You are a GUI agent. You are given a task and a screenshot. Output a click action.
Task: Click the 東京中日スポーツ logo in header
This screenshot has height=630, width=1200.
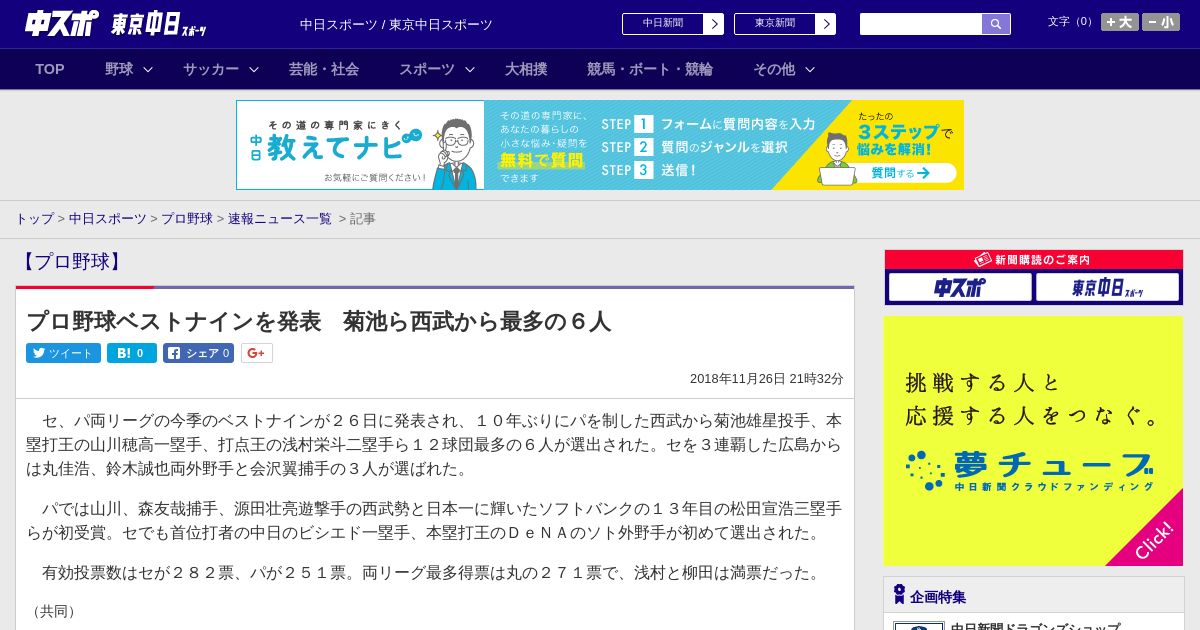click(x=158, y=25)
